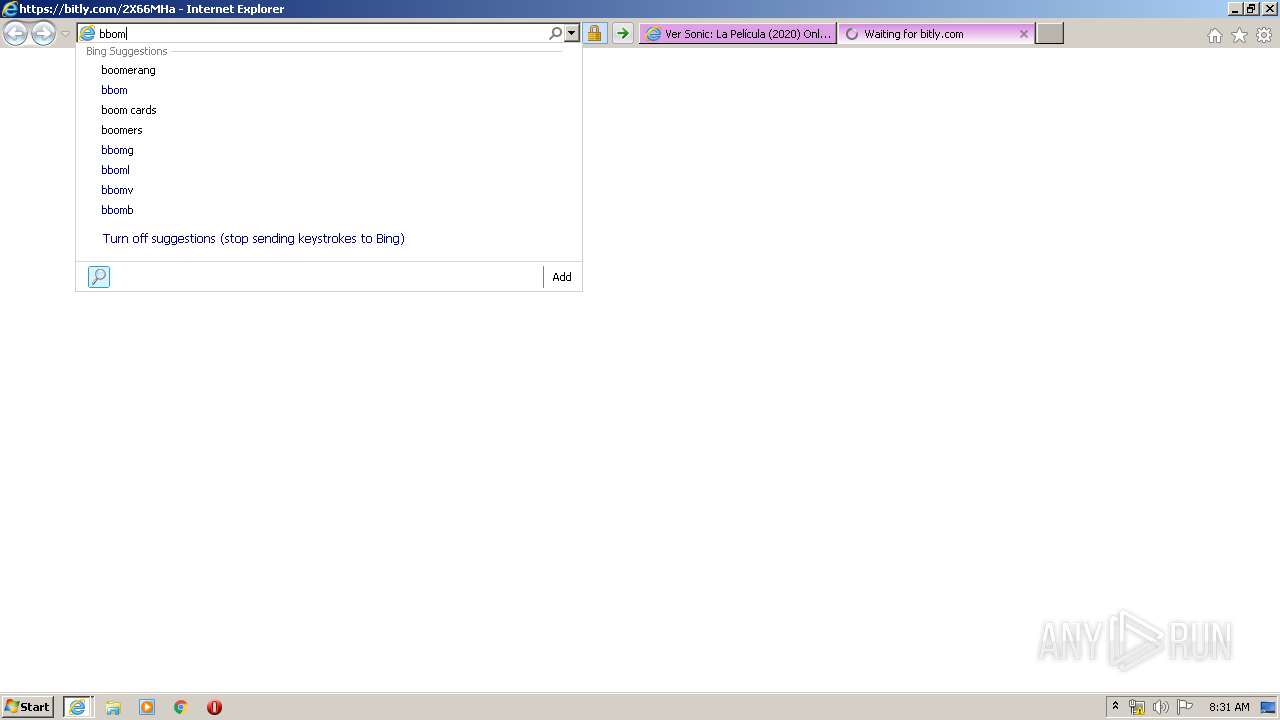Viewport: 1280px width, 720px height.
Task: Select the bbomv suggestion
Action: pyautogui.click(x=329, y=190)
